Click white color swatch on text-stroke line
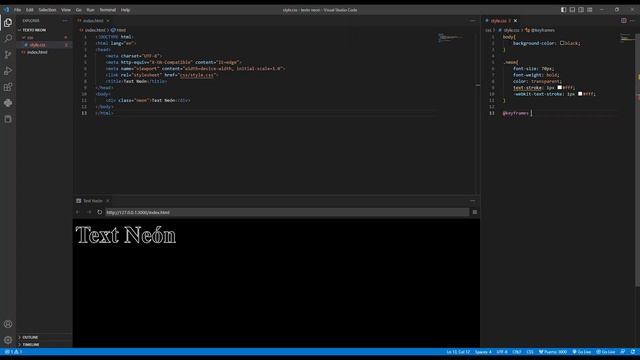This screenshot has height=360, width=640. point(560,87)
